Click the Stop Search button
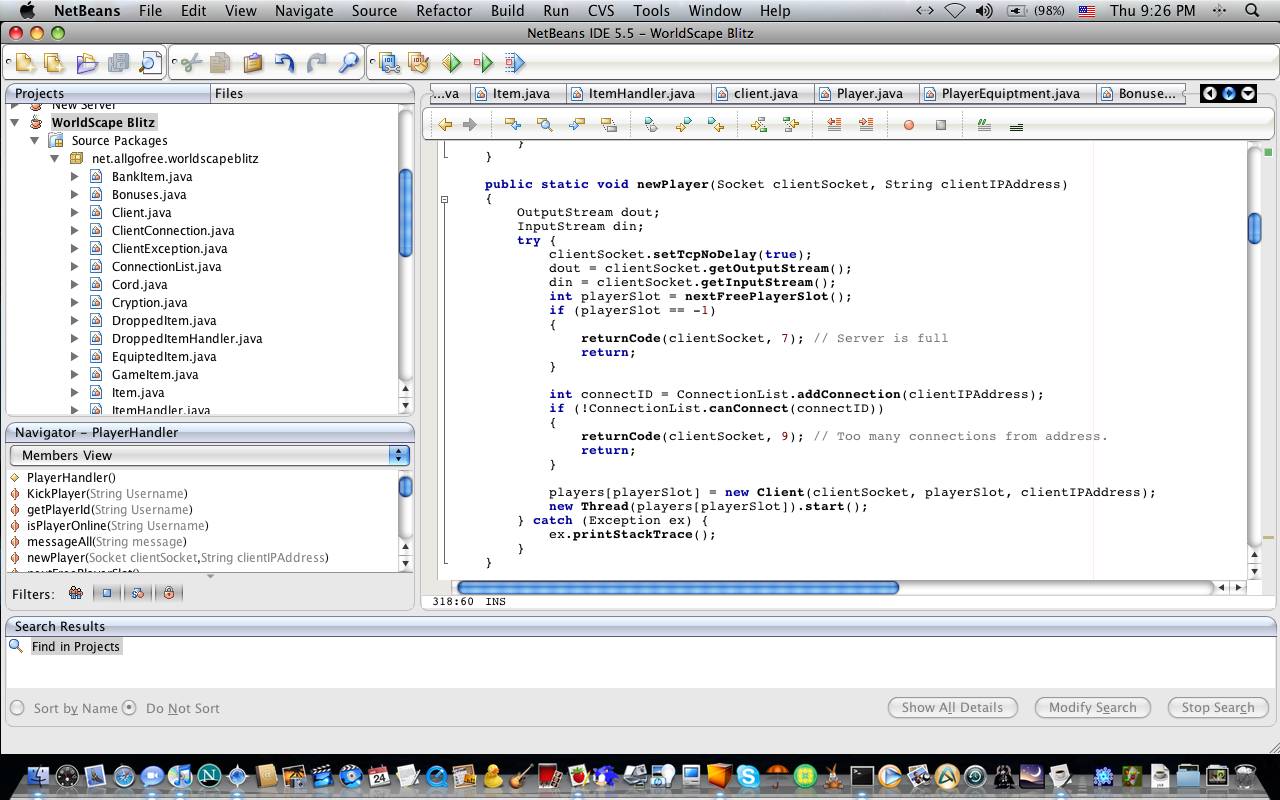The height and width of the screenshot is (800, 1280). 1217,707
